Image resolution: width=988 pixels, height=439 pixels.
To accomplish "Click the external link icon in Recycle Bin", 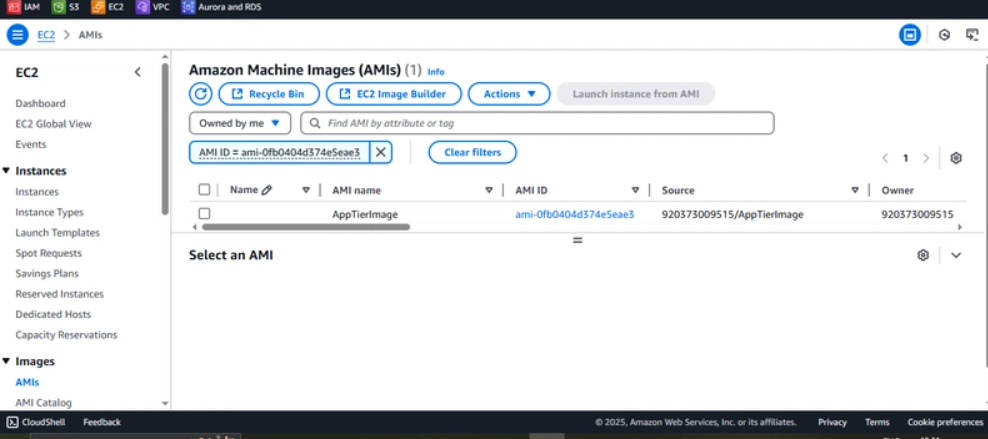I will pos(237,94).
